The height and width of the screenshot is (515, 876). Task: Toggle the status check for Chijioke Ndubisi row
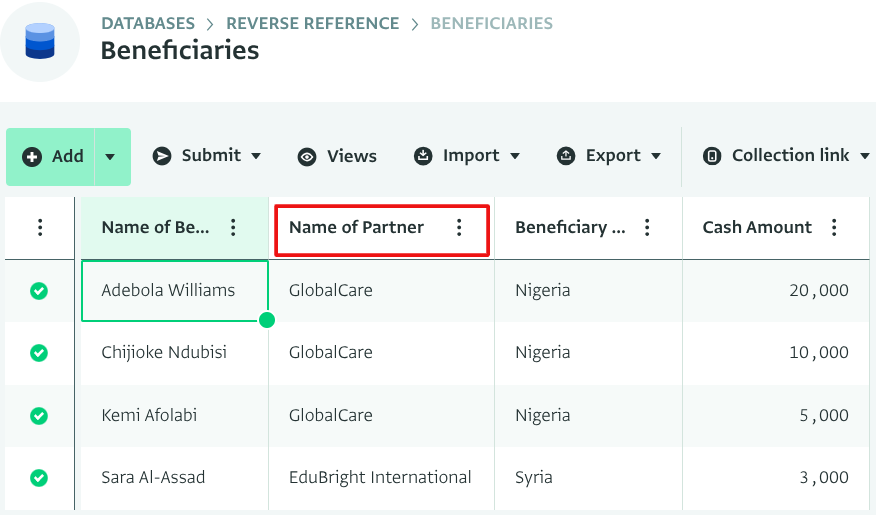click(39, 353)
